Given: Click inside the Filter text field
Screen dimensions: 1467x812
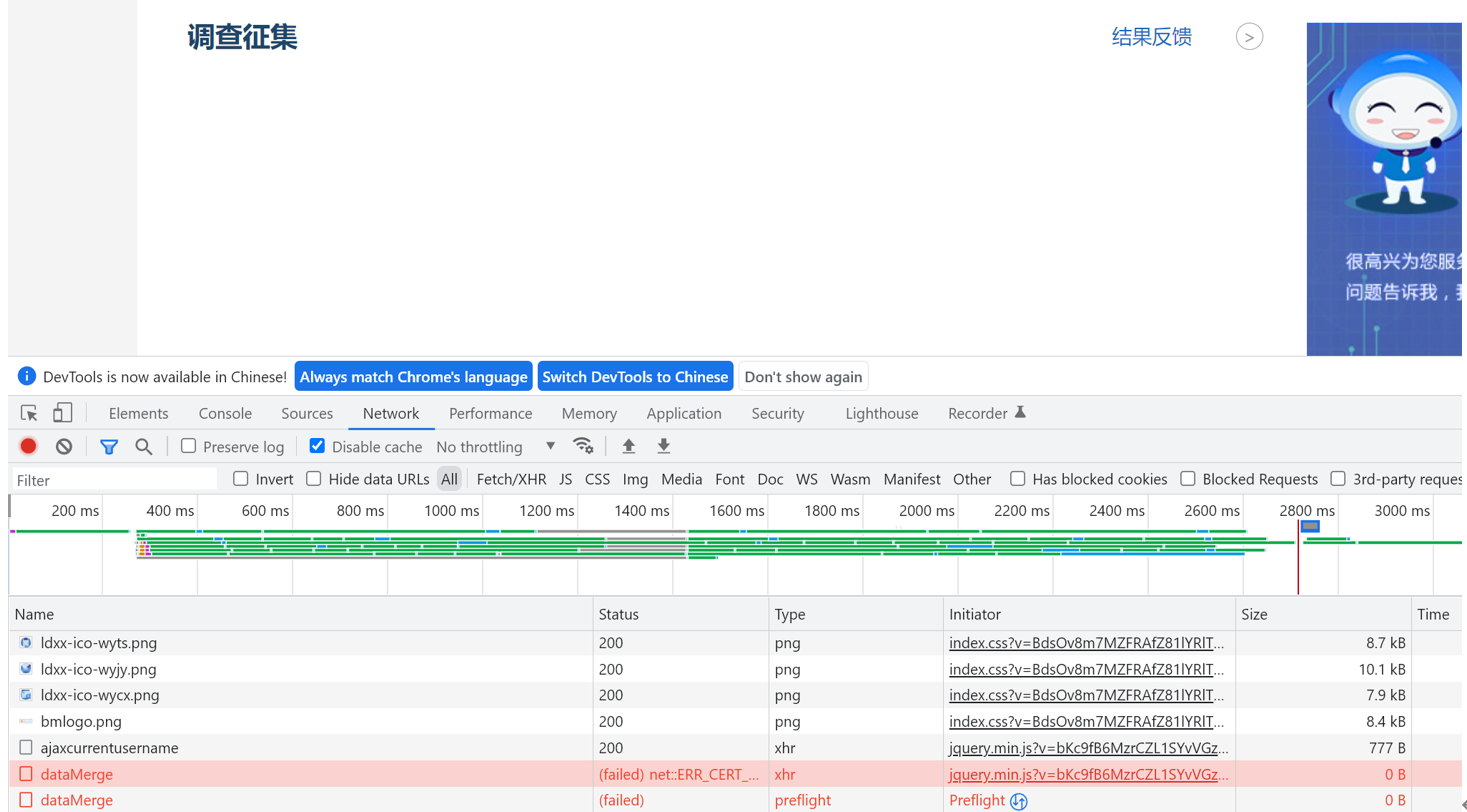Looking at the screenshot, I should (x=115, y=480).
